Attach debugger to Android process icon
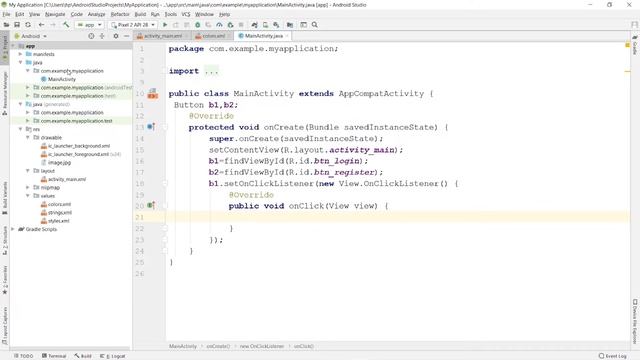Viewport: 640px width, 360px height. coord(230,25)
